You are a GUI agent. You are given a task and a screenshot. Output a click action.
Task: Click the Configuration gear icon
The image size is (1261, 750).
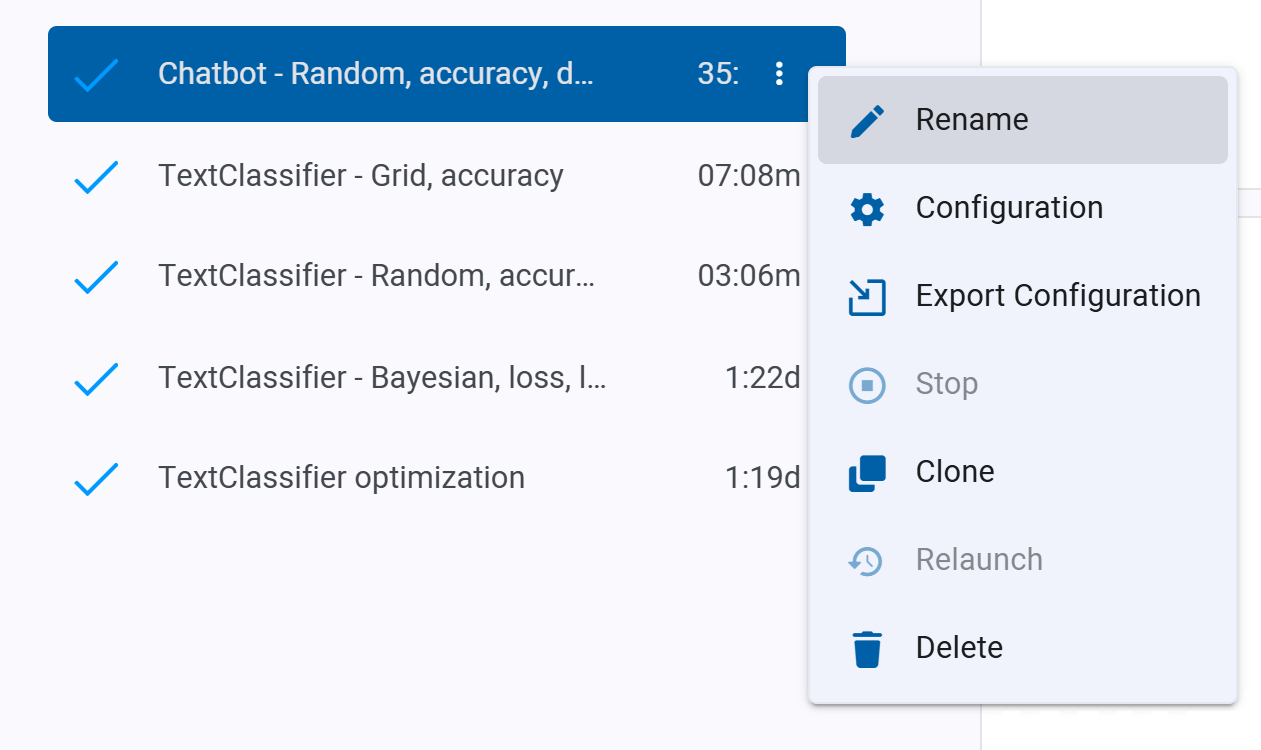(x=869, y=207)
